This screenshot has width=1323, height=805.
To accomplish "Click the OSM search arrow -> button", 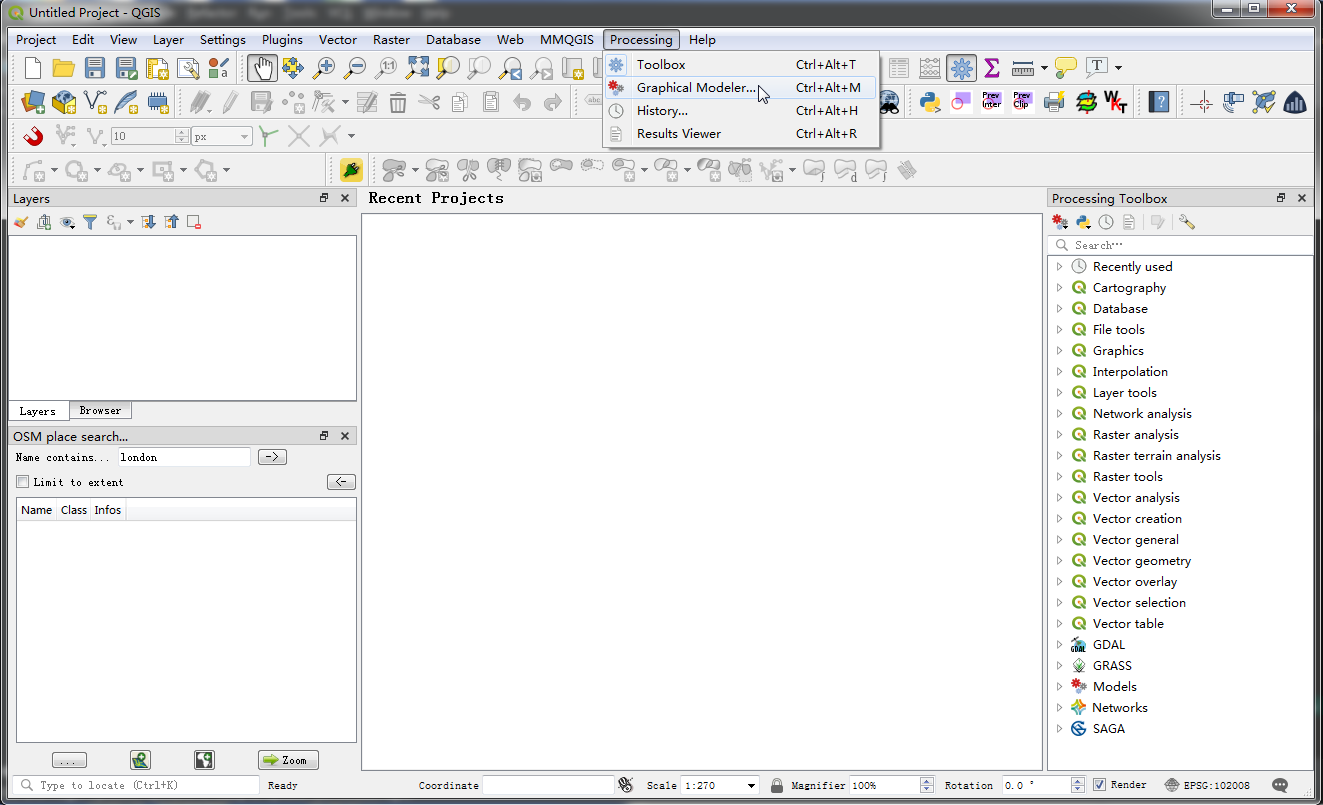I will [x=272, y=457].
